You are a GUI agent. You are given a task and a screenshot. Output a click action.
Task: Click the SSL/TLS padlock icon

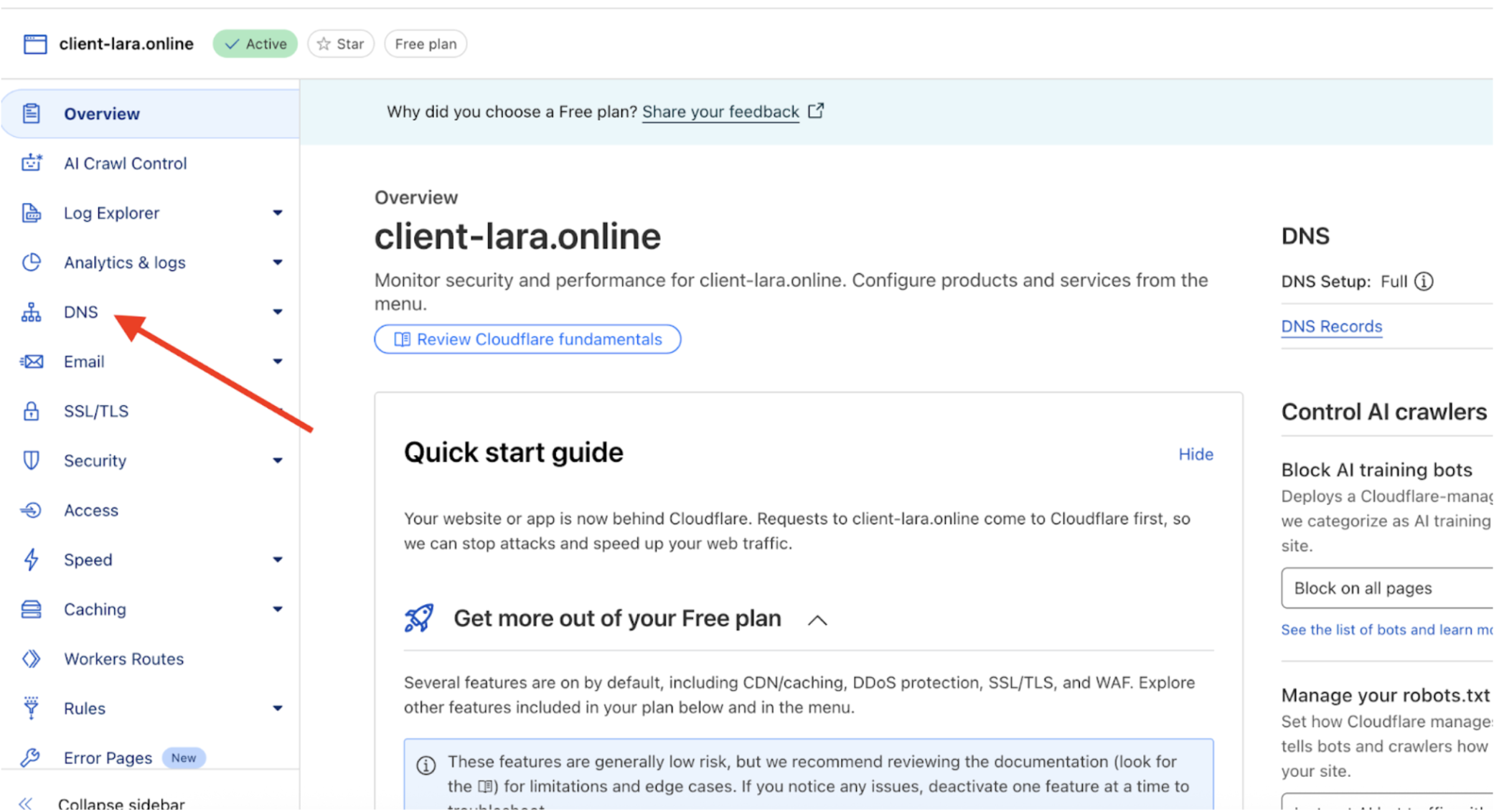coord(31,411)
